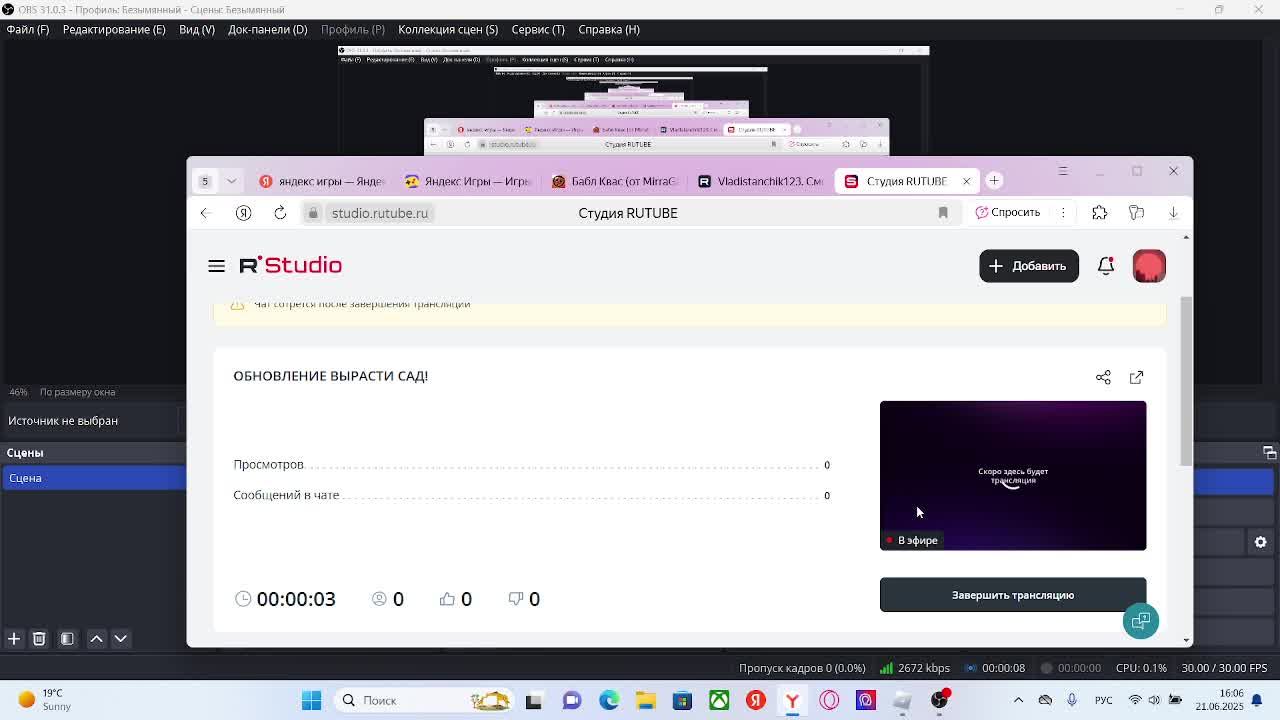
Task: Open three-dot menu next to Спросить
Action: [x=1063, y=212]
